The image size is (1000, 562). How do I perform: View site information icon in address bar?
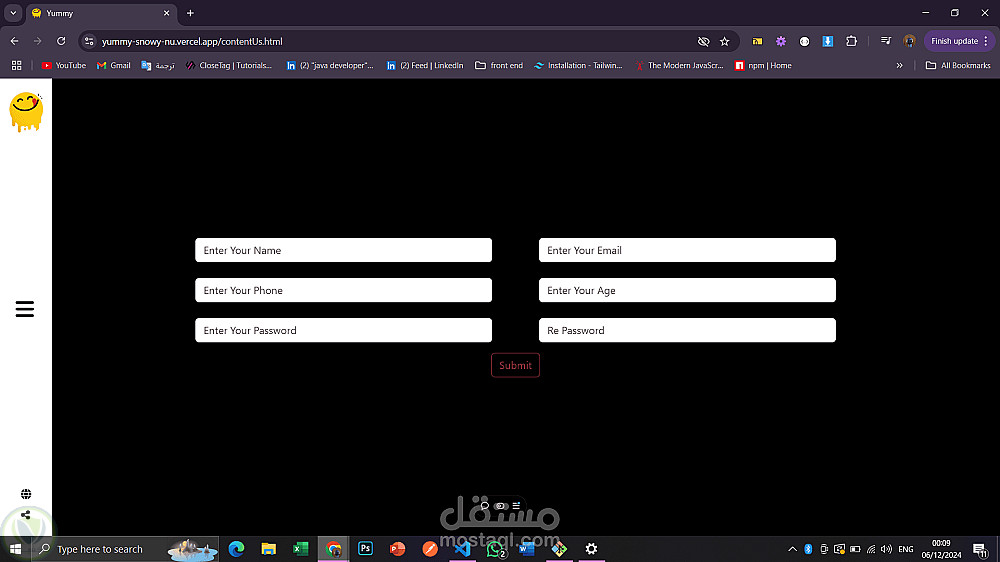coord(89,41)
